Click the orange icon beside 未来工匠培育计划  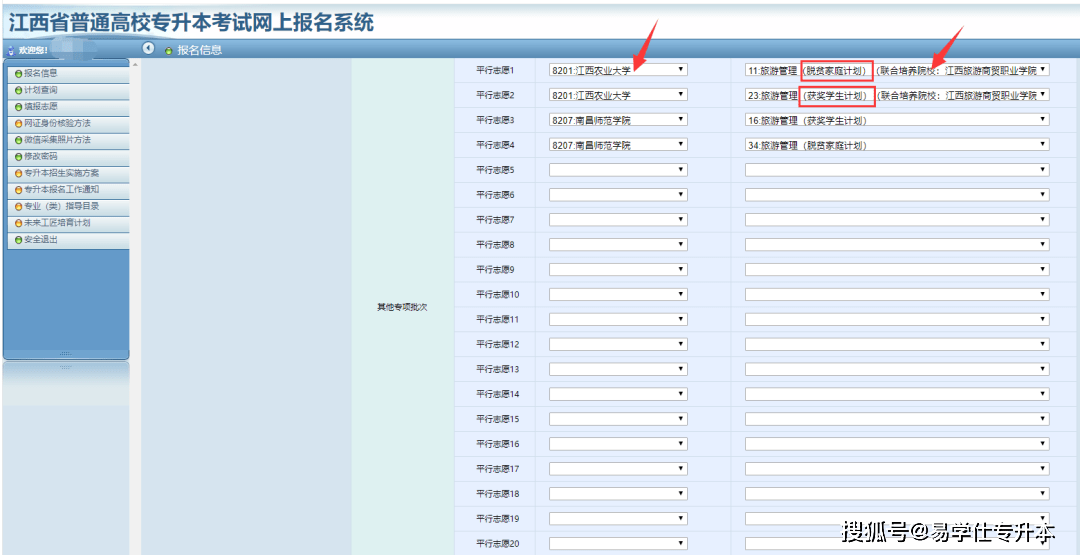[x=19, y=223]
